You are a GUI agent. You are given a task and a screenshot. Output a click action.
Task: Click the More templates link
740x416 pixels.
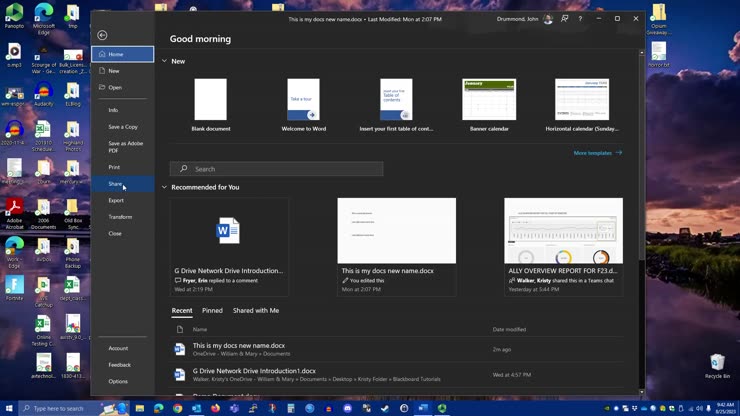(597, 153)
